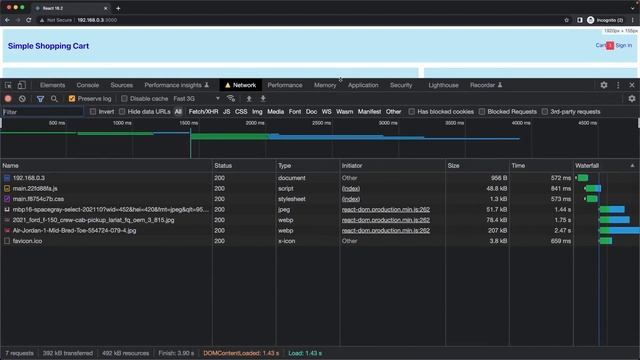Open the Lighthouse tab
Screen dimensions: 640x360
(443, 85)
